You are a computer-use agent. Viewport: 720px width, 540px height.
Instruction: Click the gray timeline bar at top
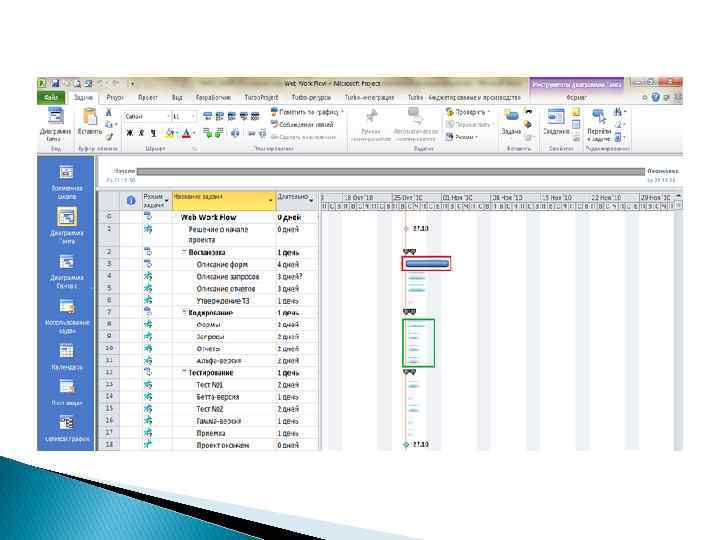[390, 171]
